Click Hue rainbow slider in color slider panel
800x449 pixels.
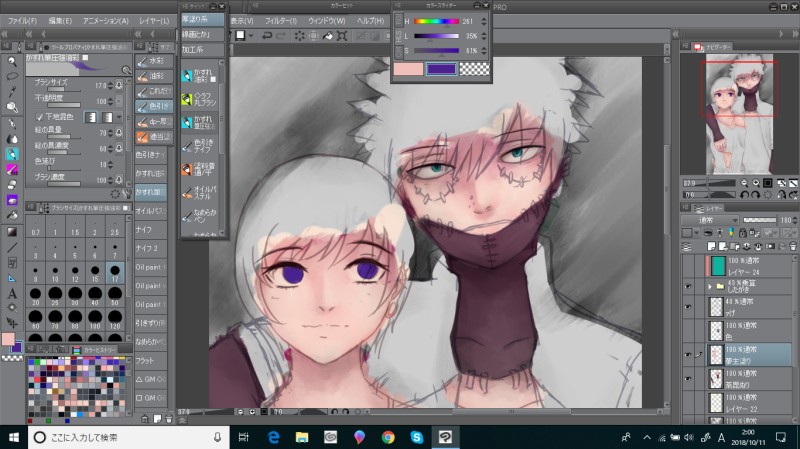pyautogui.click(x=436, y=21)
